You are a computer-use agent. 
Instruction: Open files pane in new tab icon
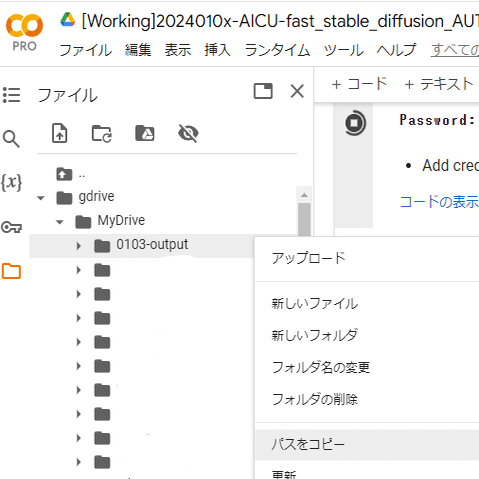(263, 91)
